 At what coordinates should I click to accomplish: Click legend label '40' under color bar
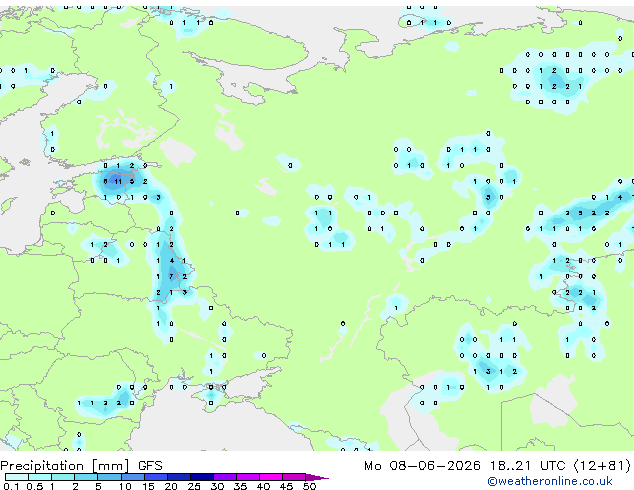[263, 486]
